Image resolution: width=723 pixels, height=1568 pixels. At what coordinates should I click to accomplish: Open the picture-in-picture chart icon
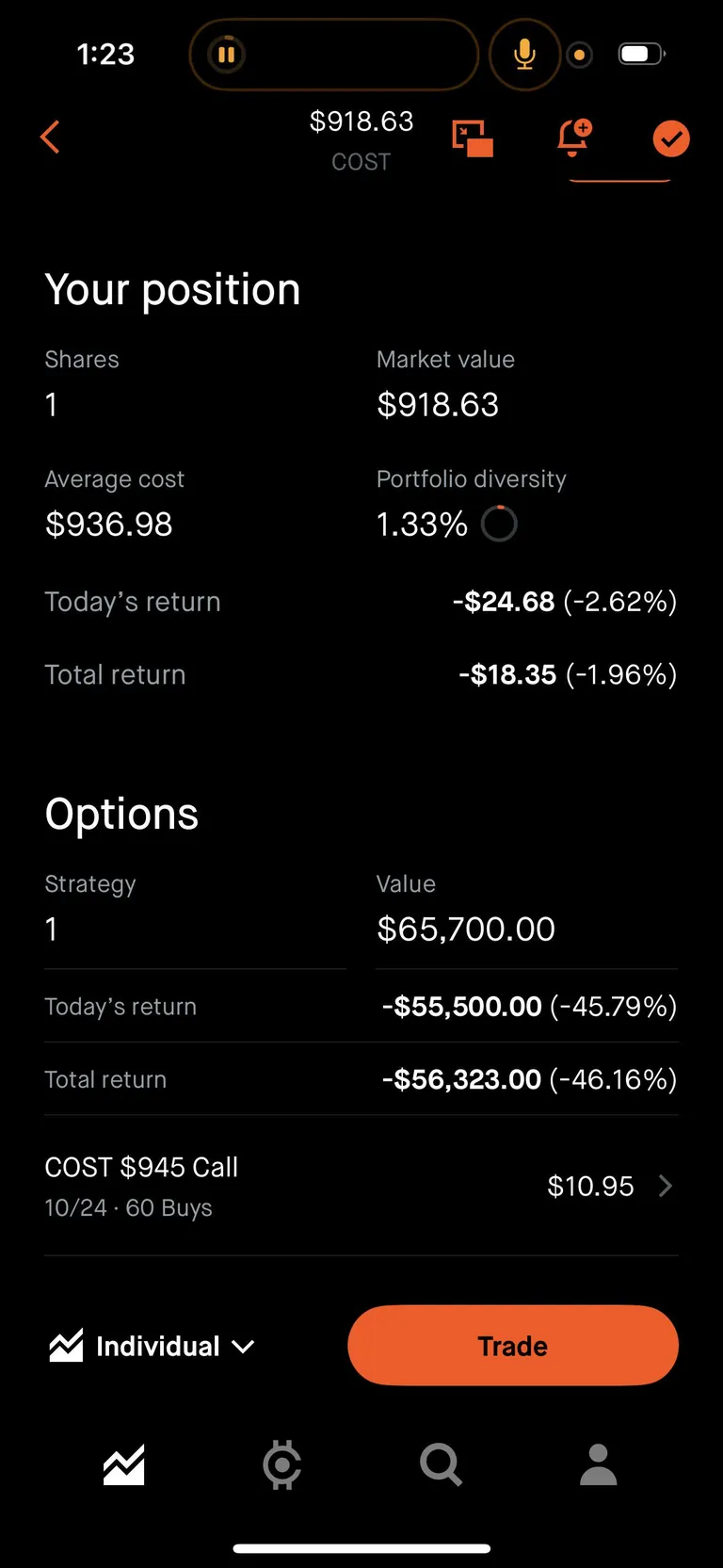tap(473, 138)
